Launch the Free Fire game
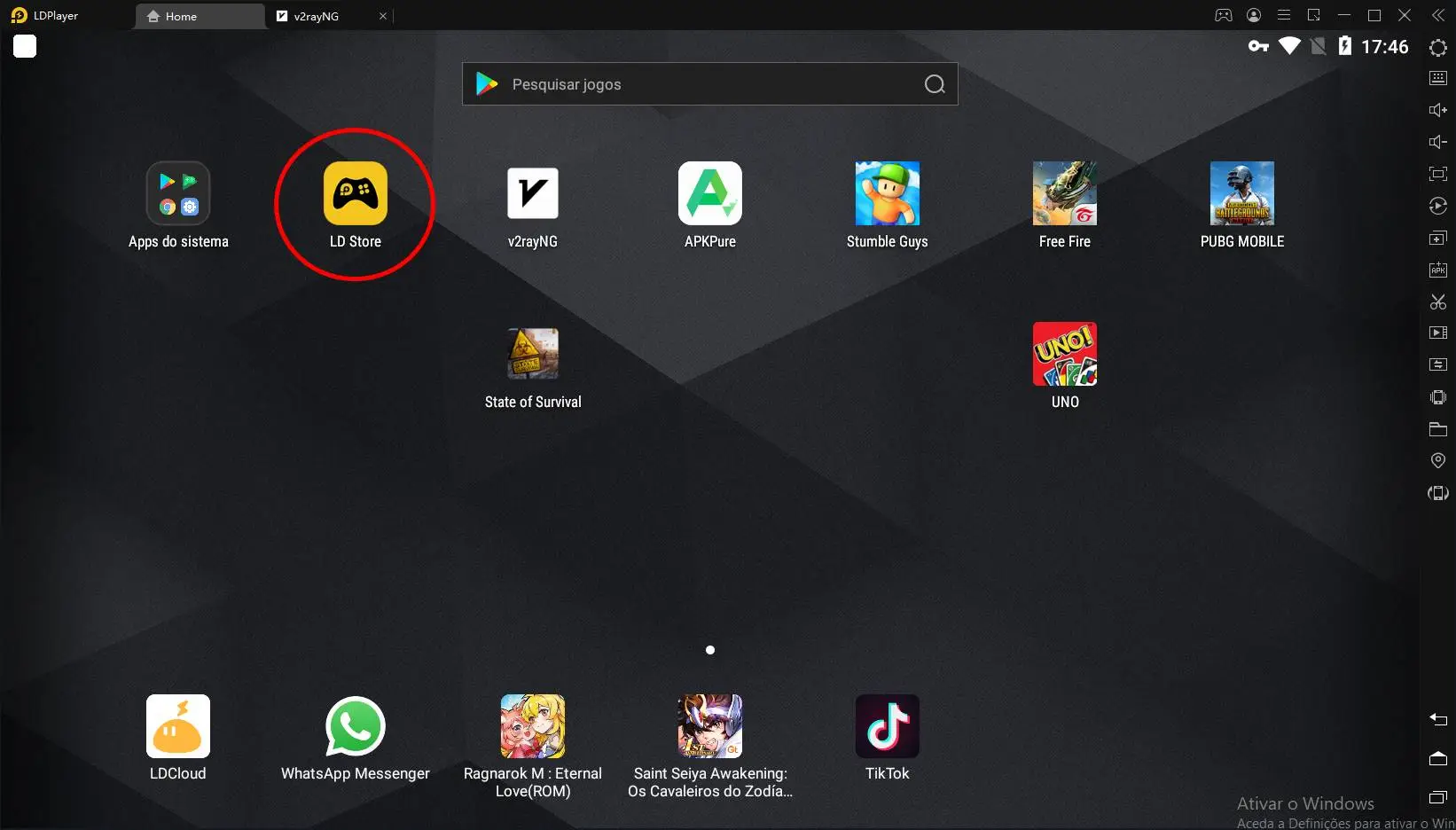Viewport: 1456px width, 830px height. [x=1065, y=193]
